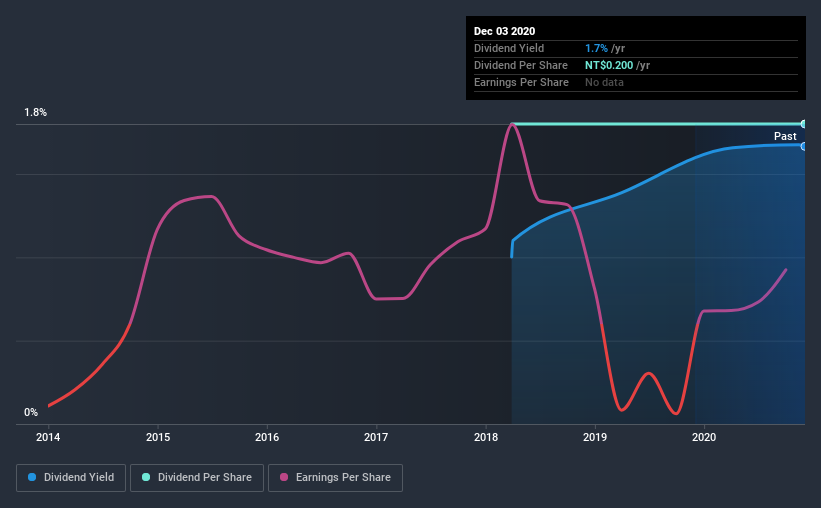Click the pink Earnings Per Share legend dot

coord(284,477)
